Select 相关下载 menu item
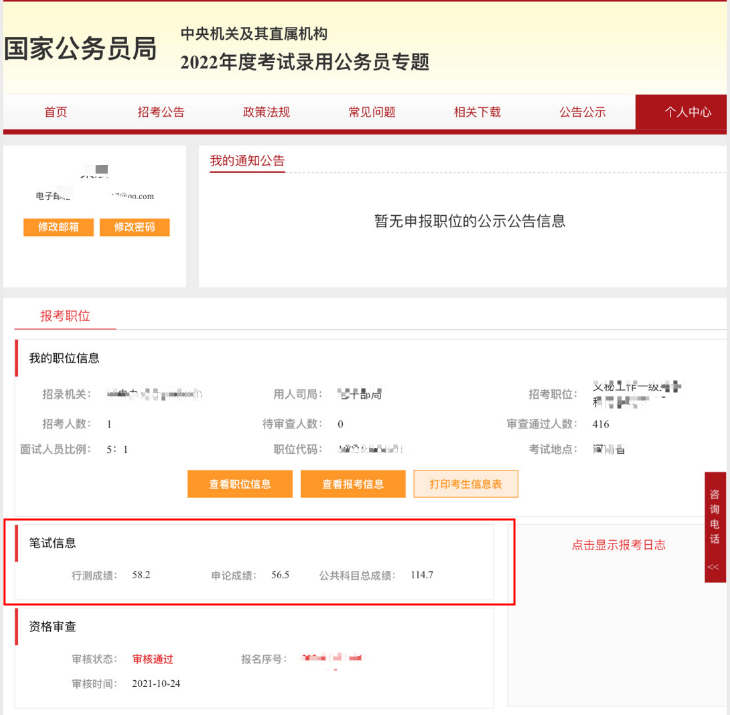This screenshot has height=715, width=730. 477,112
